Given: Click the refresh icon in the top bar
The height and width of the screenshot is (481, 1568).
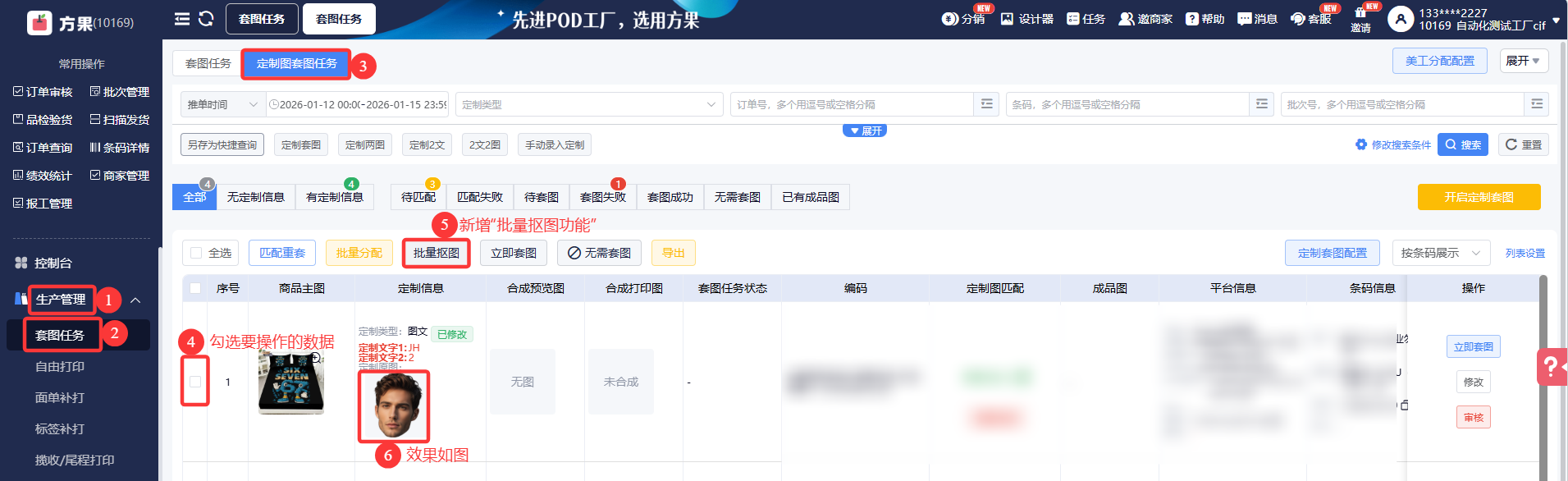Looking at the screenshot, I should point(206,19).
